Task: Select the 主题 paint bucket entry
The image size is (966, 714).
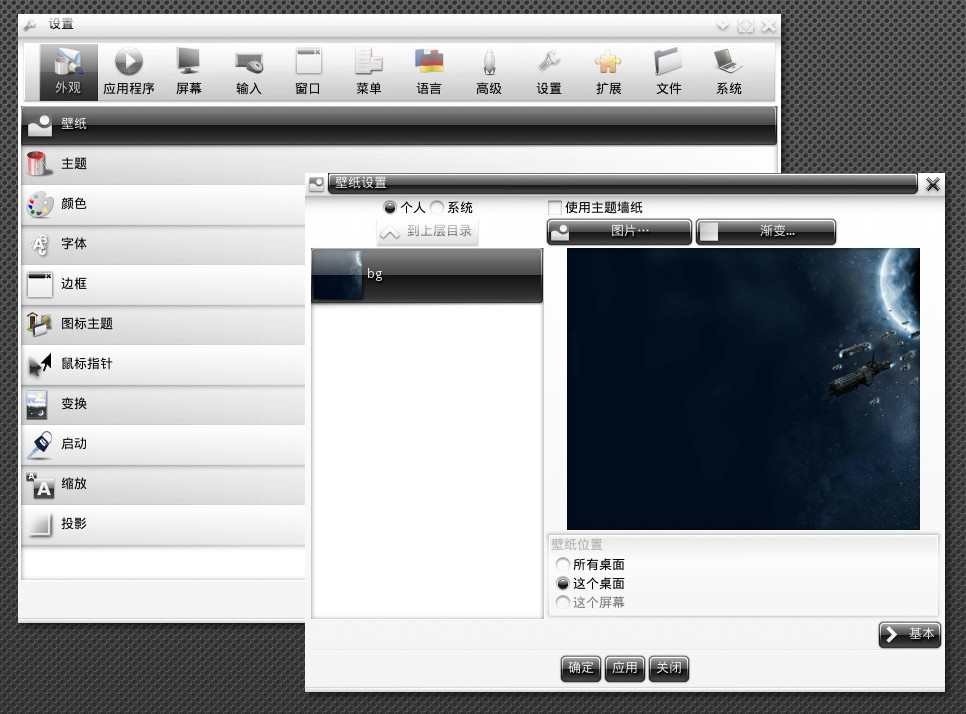Action: tap(163, 164)
